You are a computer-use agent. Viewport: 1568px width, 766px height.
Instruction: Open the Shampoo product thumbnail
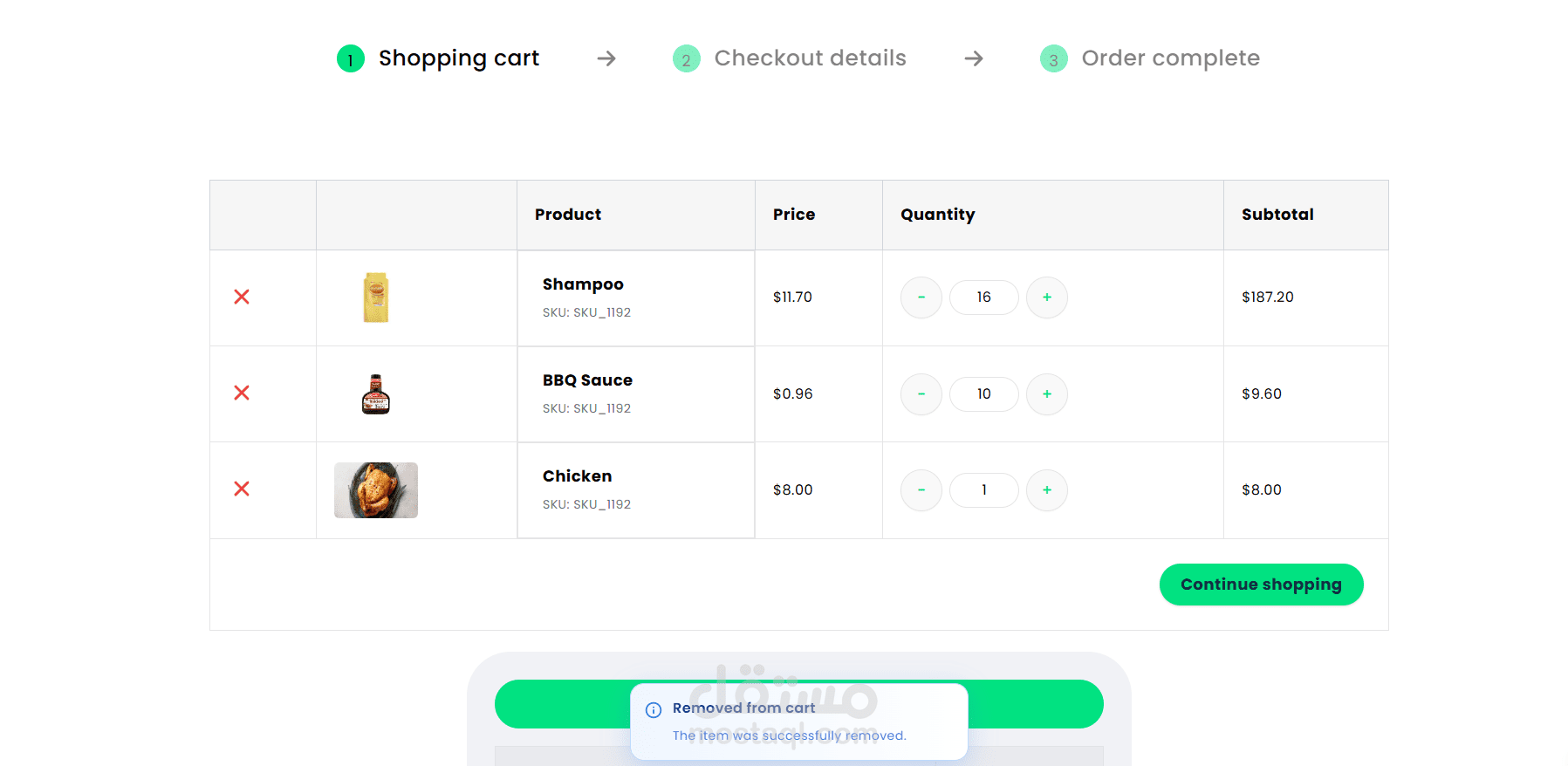(376, 298)
